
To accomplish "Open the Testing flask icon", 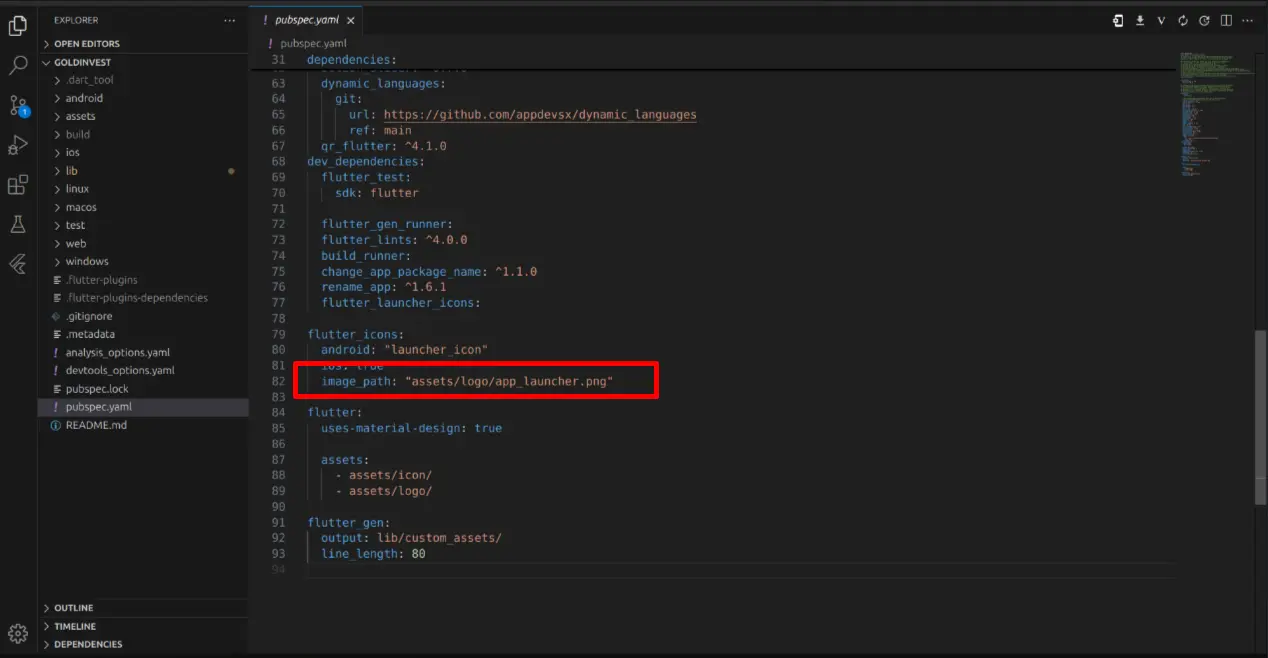I will 18,224.
